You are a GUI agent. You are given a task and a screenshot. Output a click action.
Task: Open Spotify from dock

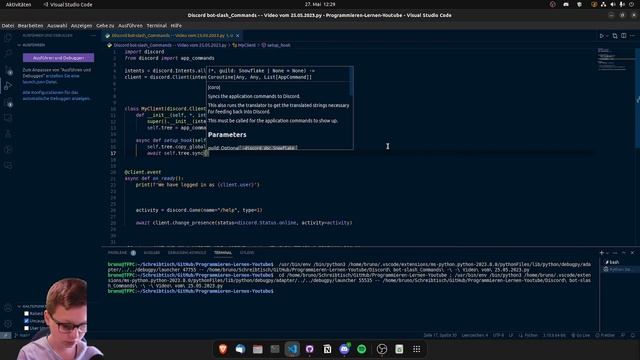(x=362, y=349)
